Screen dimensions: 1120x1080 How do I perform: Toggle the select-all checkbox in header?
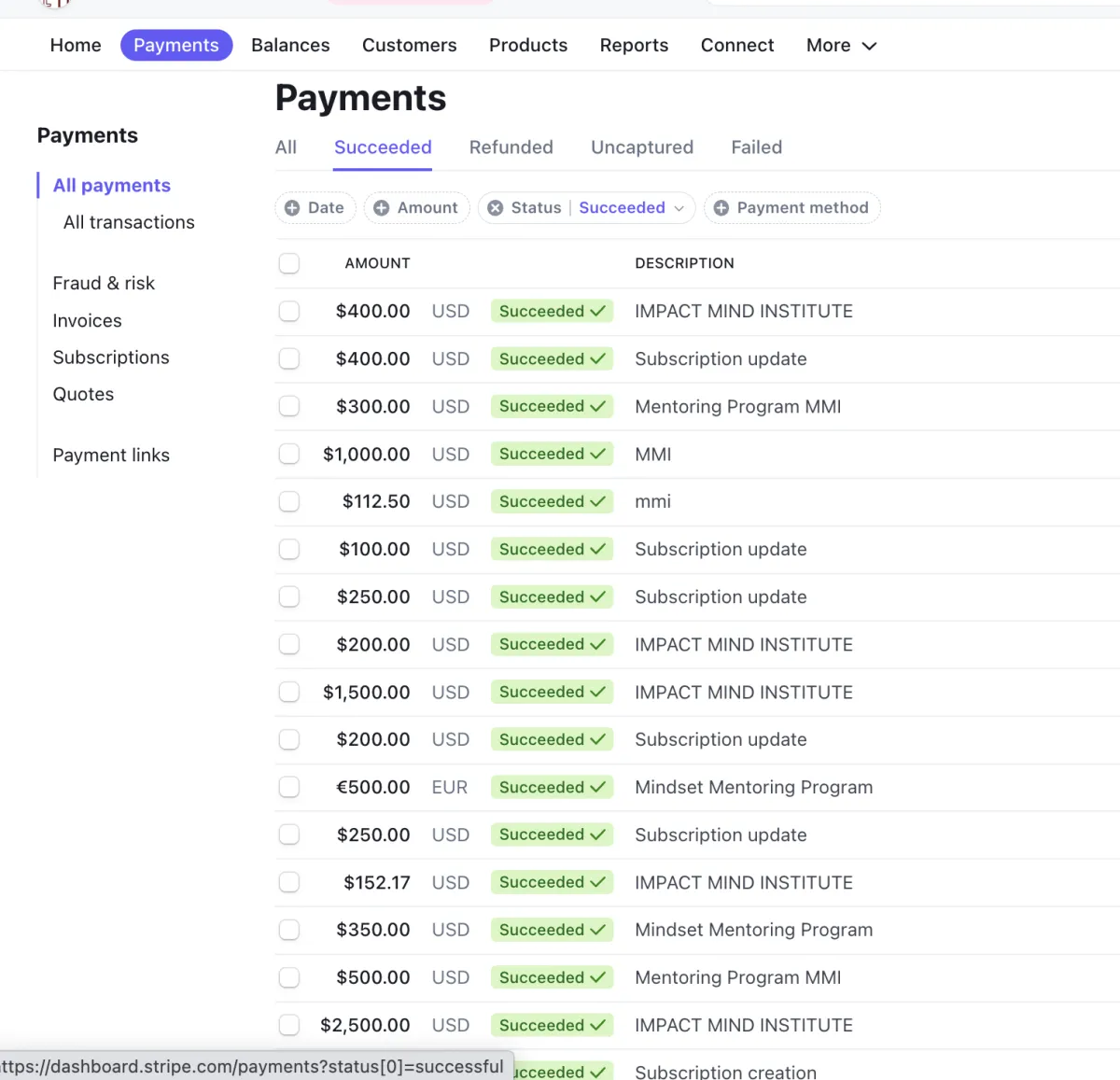289,263
